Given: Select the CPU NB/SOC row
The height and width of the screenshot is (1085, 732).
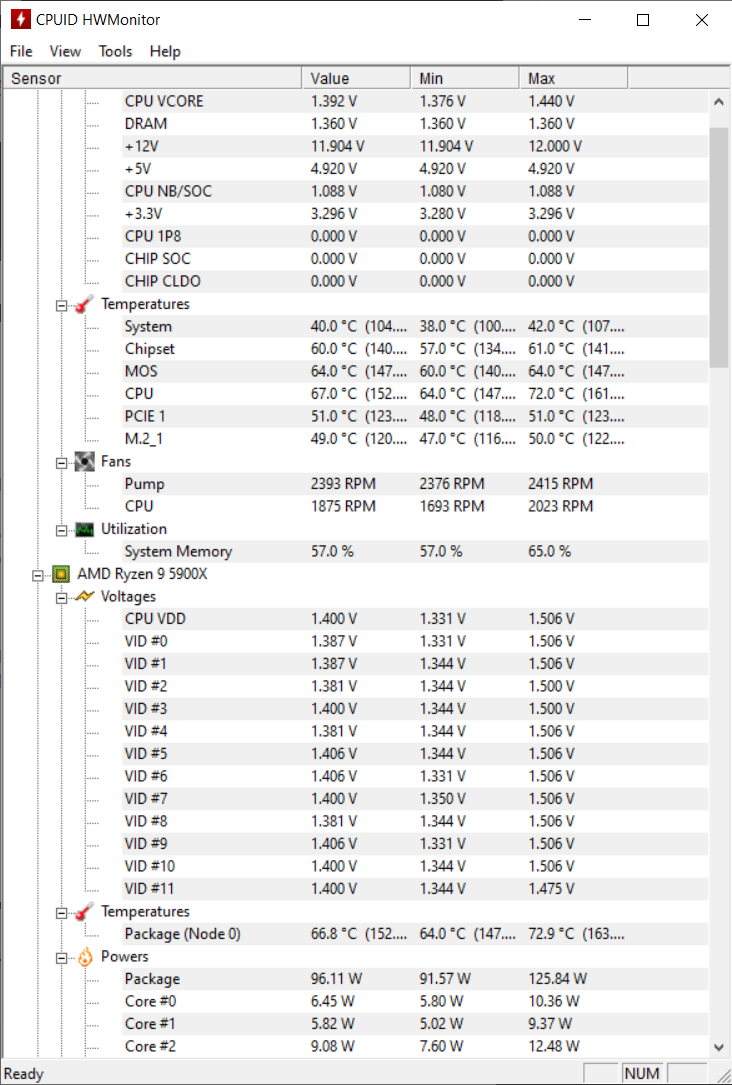Looking at the screenshot, I should (414, 191).
